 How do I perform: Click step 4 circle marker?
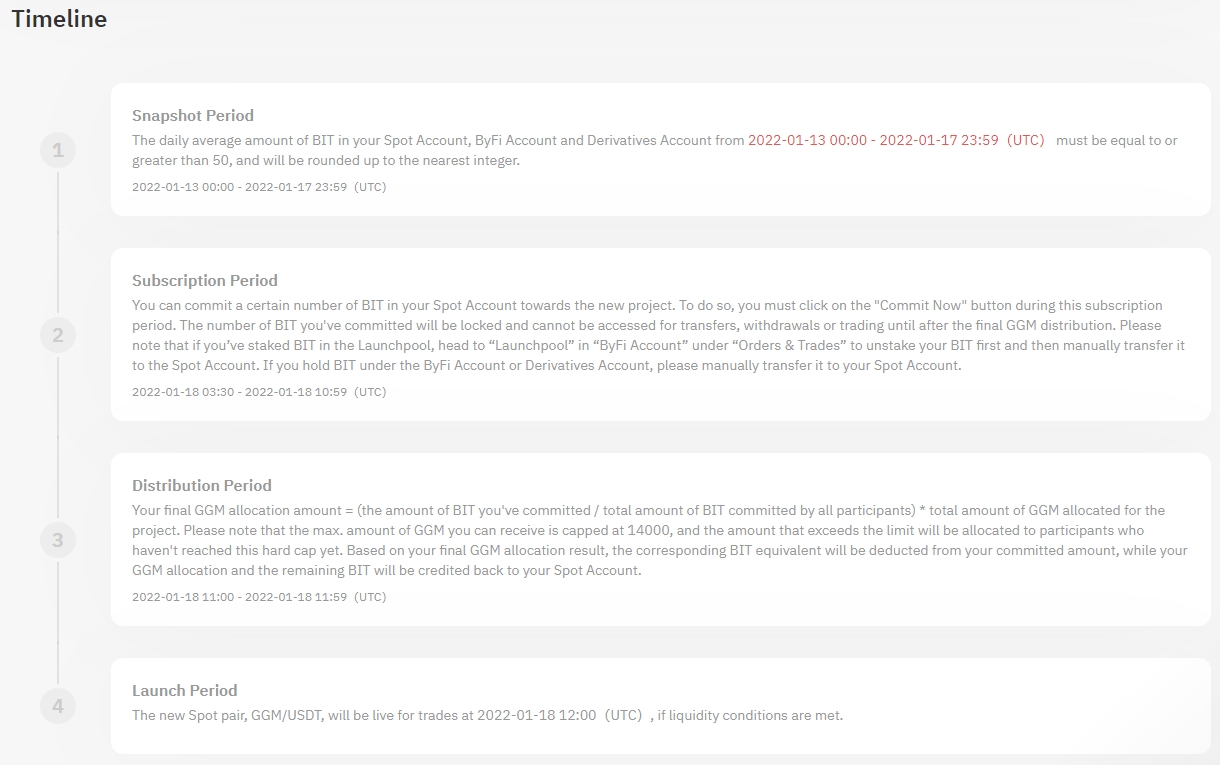(58, 707)
